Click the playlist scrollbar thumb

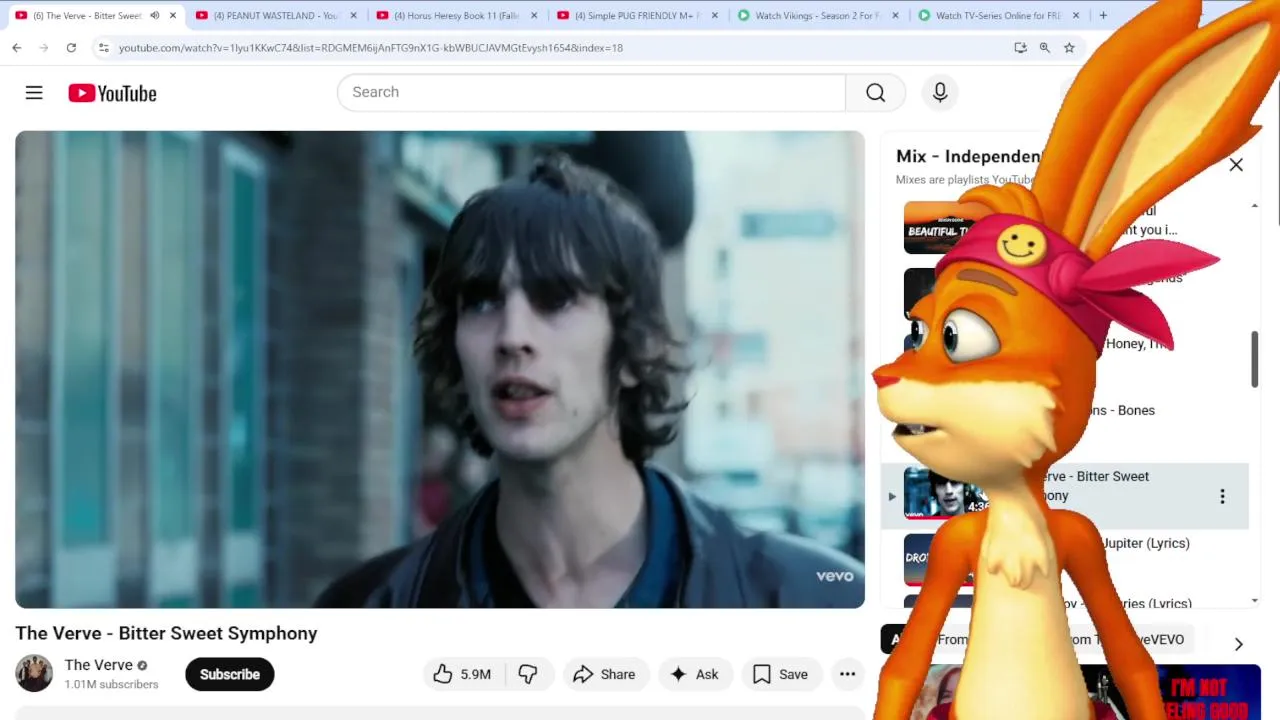coord(1255,358)
